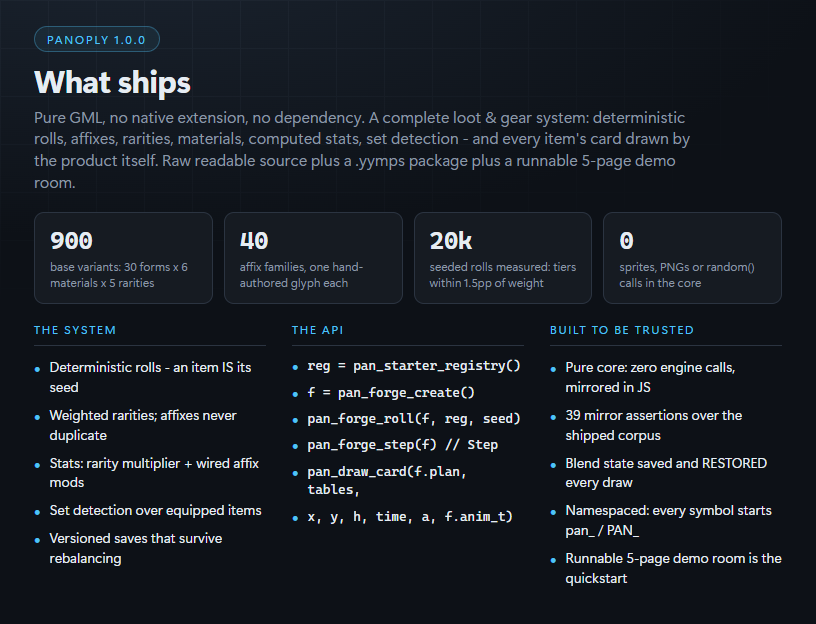
Task: Select the 40 affix families stat card
Action: click(x=313, y=258)
